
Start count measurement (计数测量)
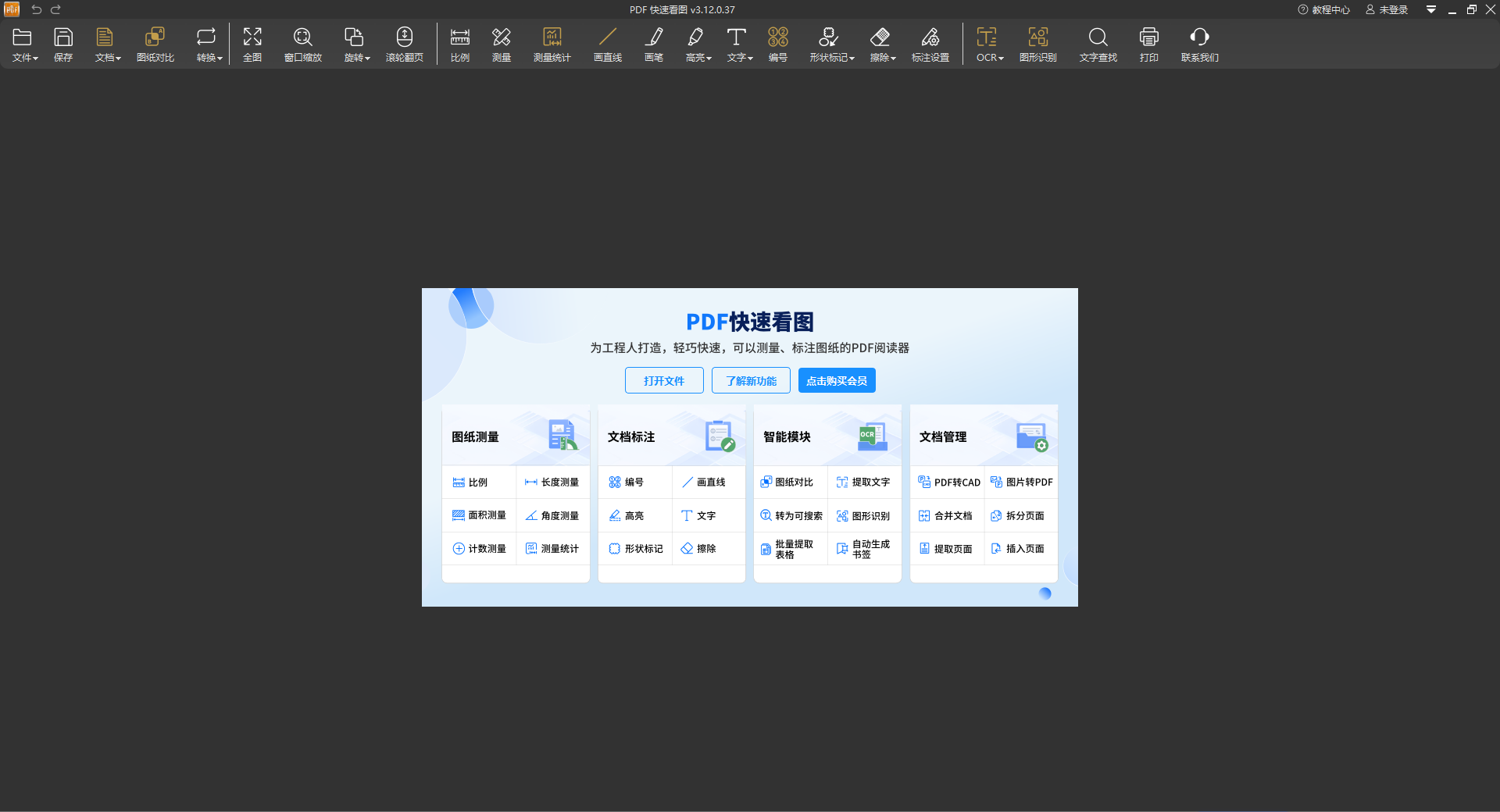tap(479, 548)
